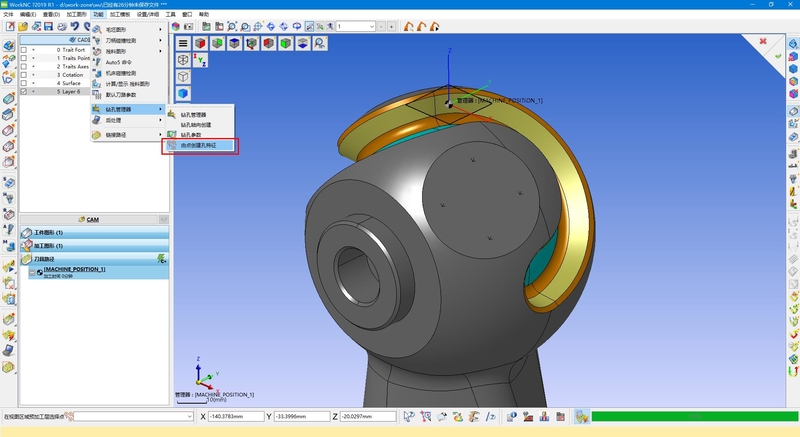Click the zoom magnifier view icon
This screenshot has height=437, width=800.
pyautogui.click(x=319, y=43)
